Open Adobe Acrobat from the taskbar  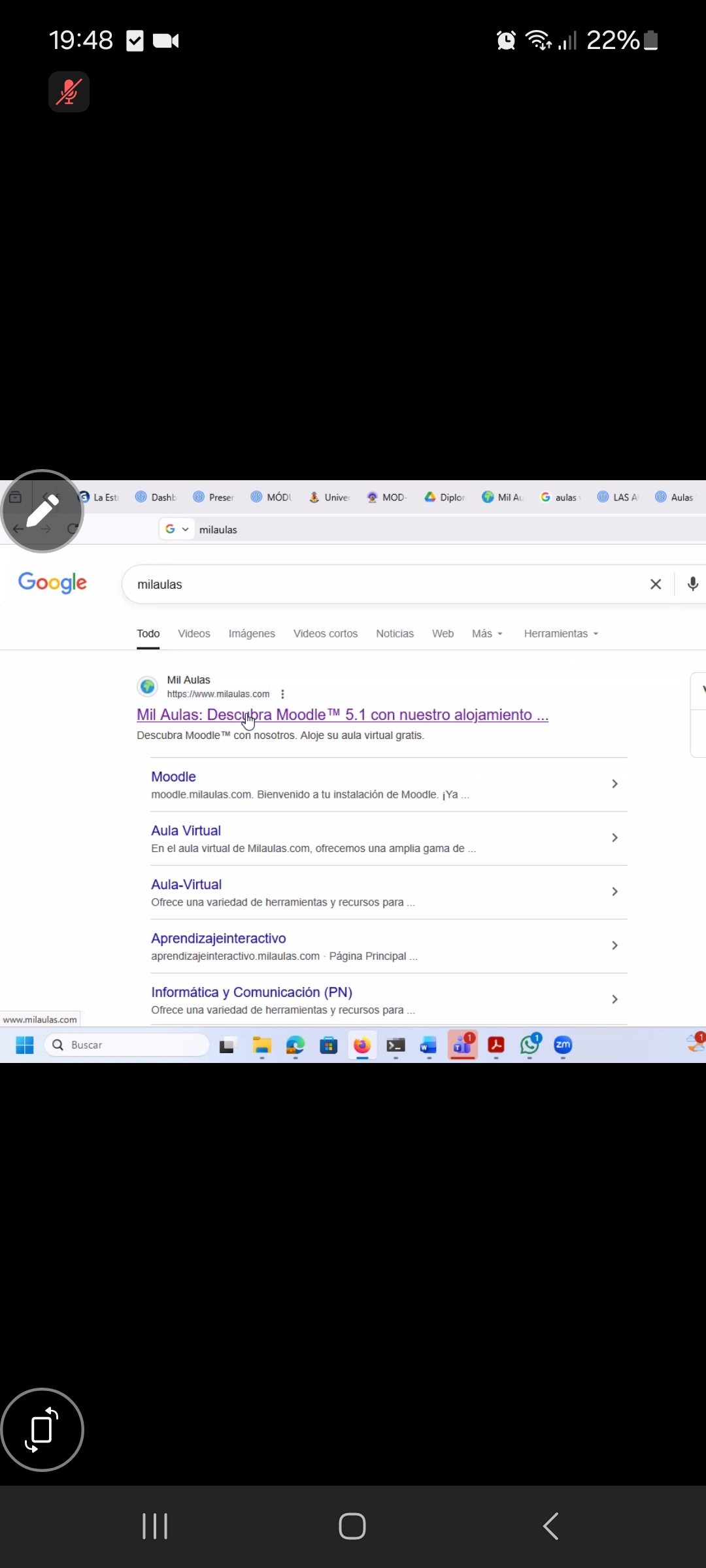[496, 1045]
